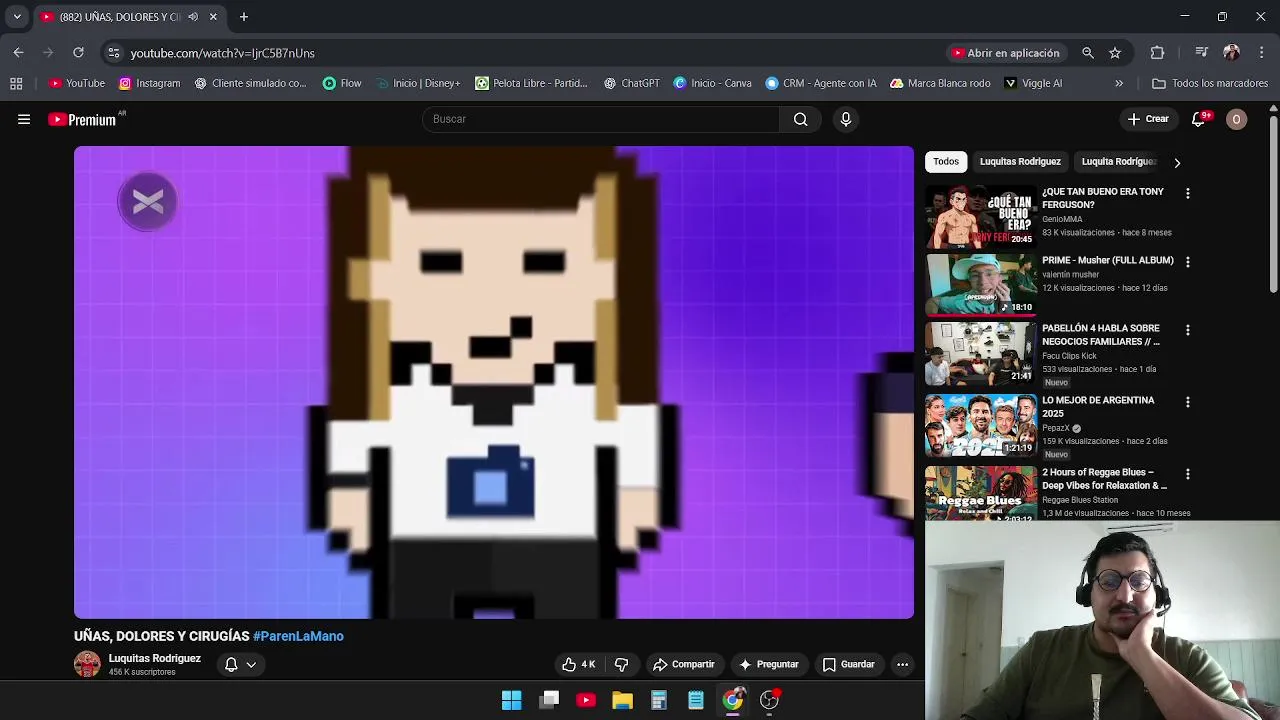Open the YouTube account avatar menu
The image size is (1280, 720).
(1236, 119)
